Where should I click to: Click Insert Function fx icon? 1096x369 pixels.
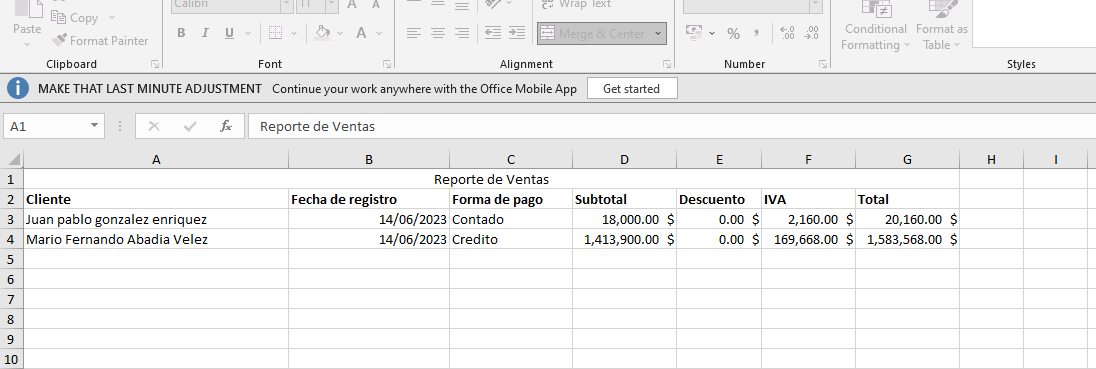point(226,126)
